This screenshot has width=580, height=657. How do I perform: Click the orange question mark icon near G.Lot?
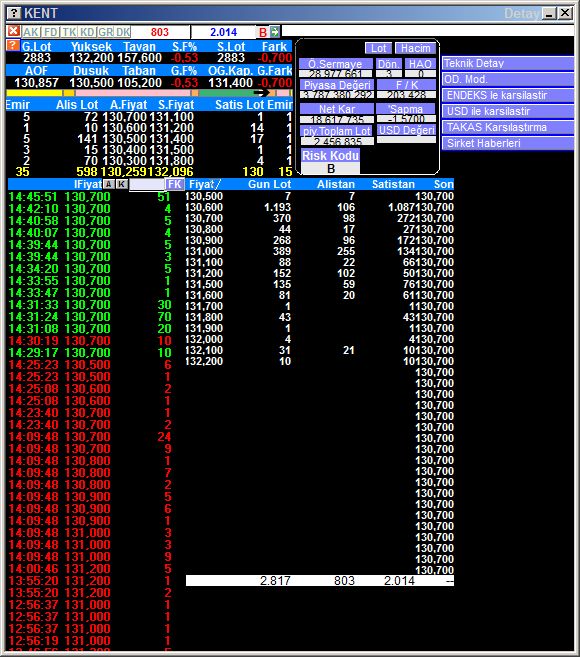(13, 45)
